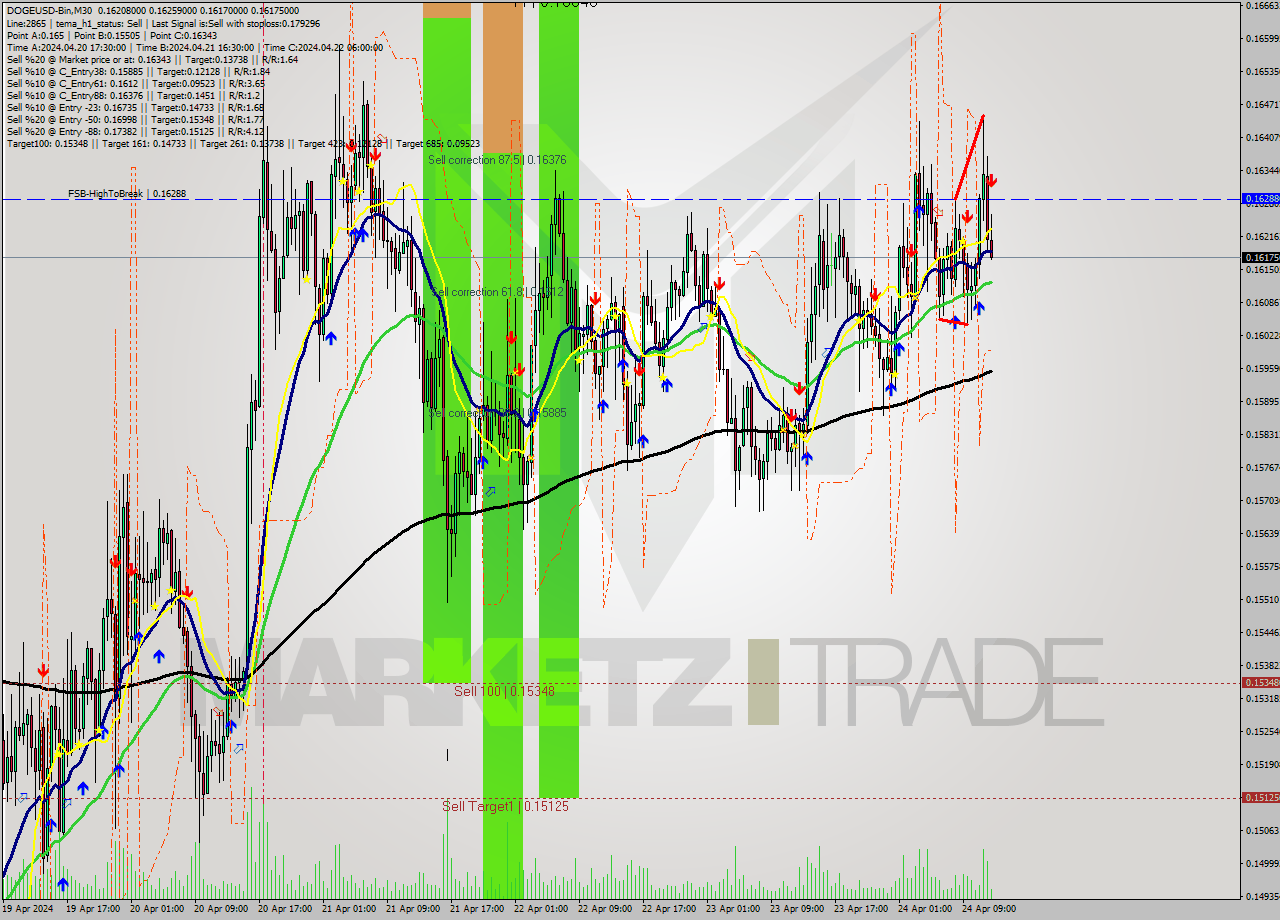Click the '23 Apr 17:00' time axis label

[861, 909]
